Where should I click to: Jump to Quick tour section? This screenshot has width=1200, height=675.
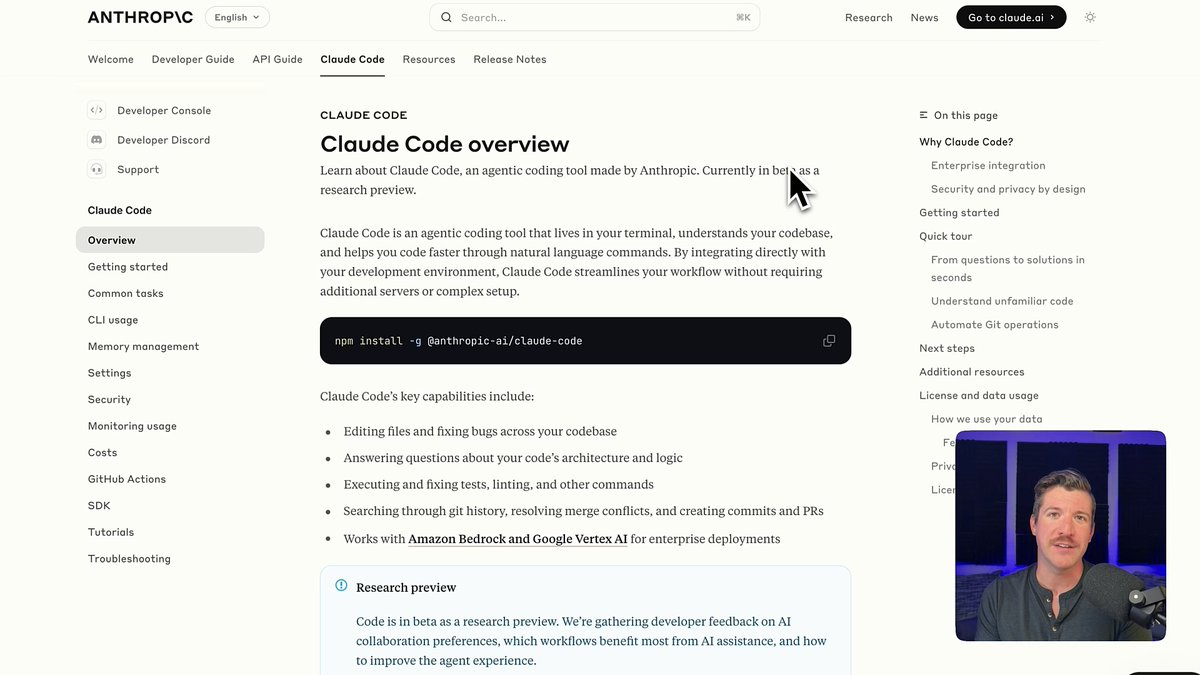tap(946, 237)
